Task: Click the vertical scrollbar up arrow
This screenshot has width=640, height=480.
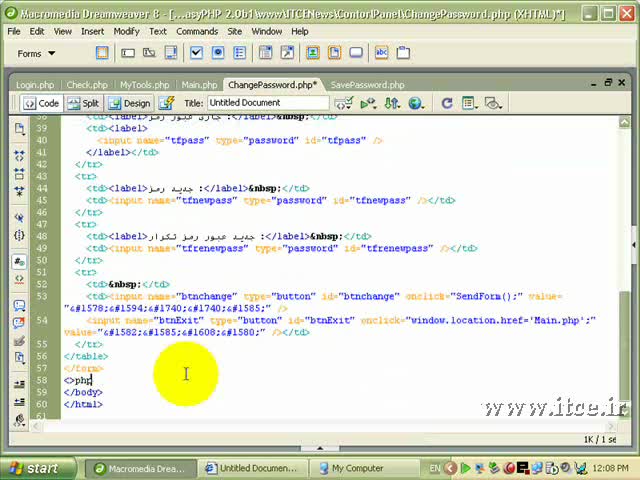Action: tap(624, 122)
